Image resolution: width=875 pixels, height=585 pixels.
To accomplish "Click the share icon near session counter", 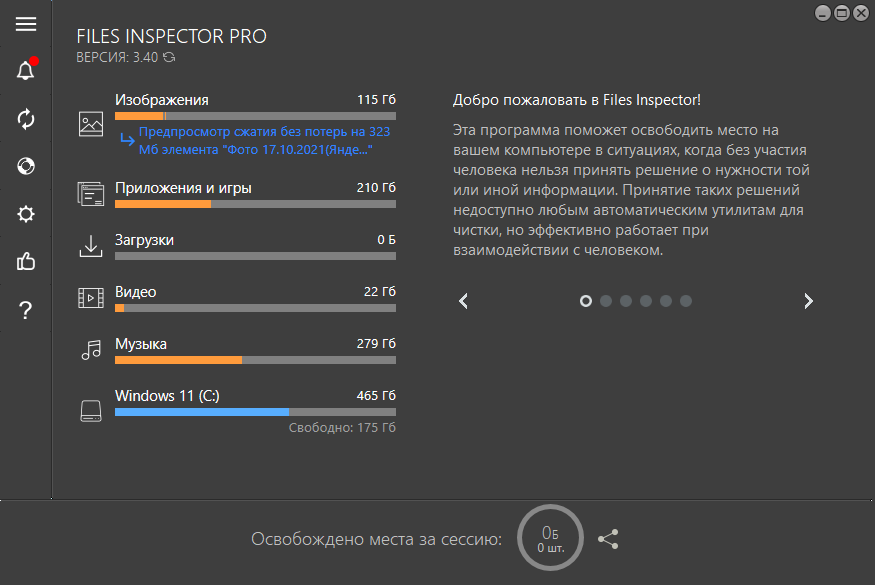I will (608, 539).
